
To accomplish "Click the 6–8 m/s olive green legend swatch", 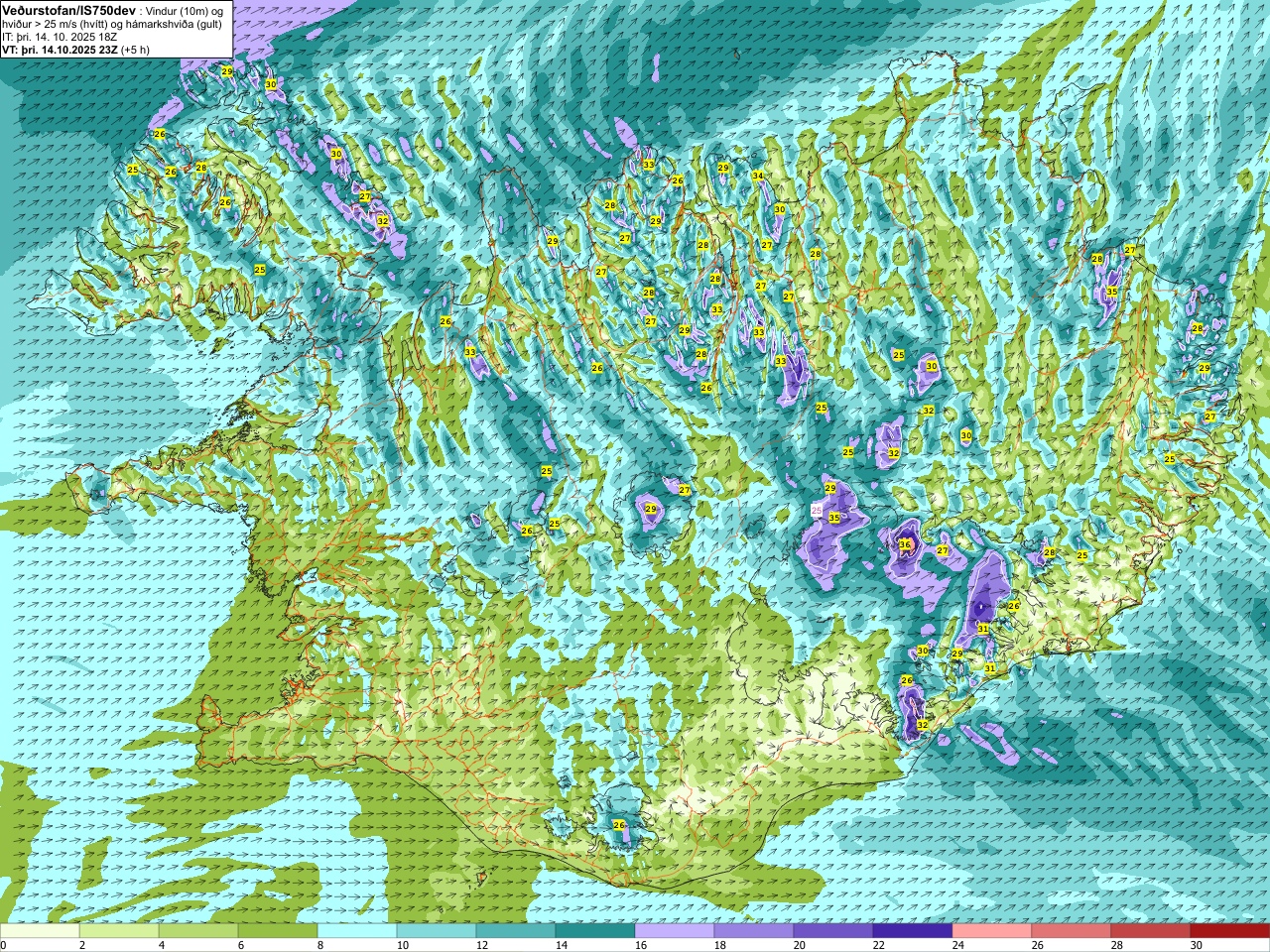I will pyautogui.click(x=278, y=931).
